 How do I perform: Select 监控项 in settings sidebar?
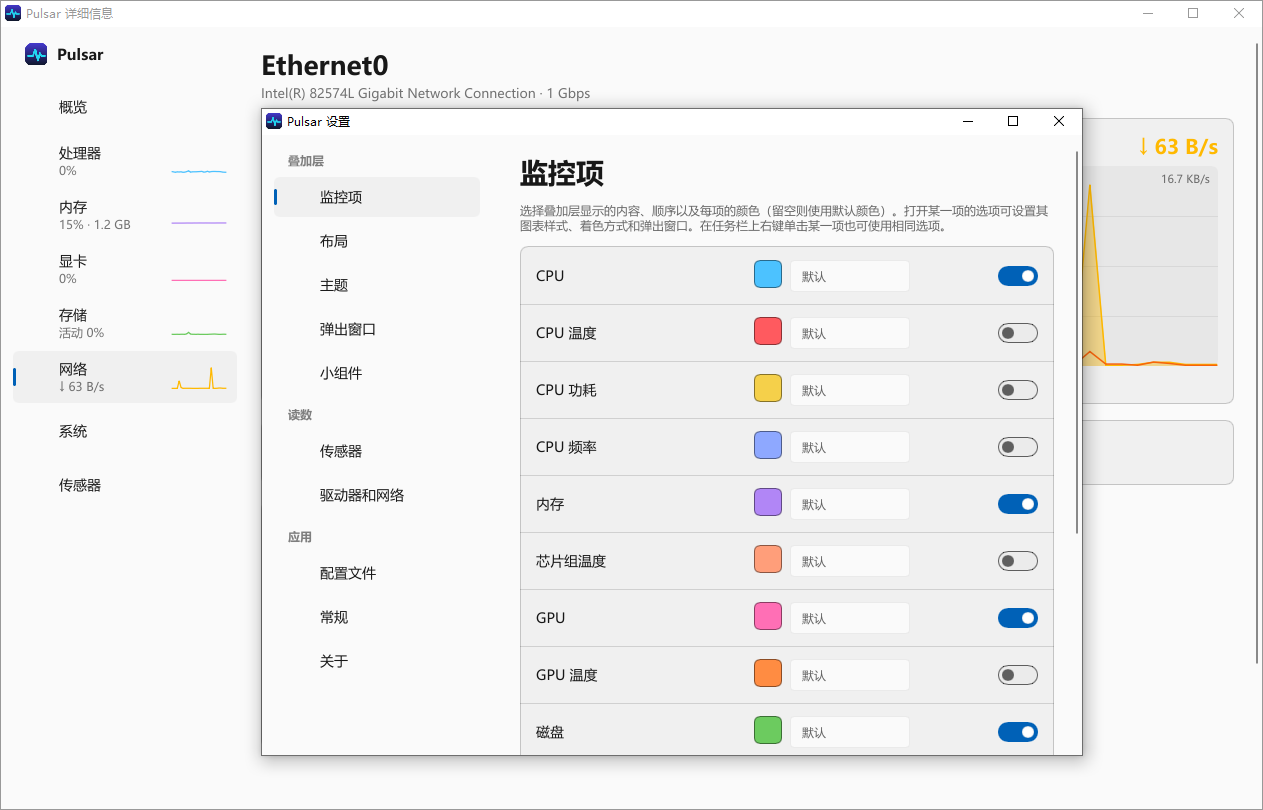tap(377, 197)
